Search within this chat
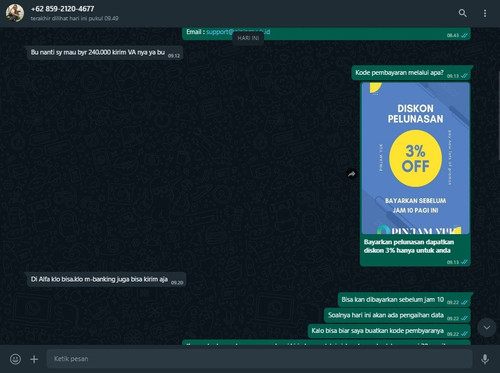The width and height of the screenshot is (500, 373). coord(462,13)
